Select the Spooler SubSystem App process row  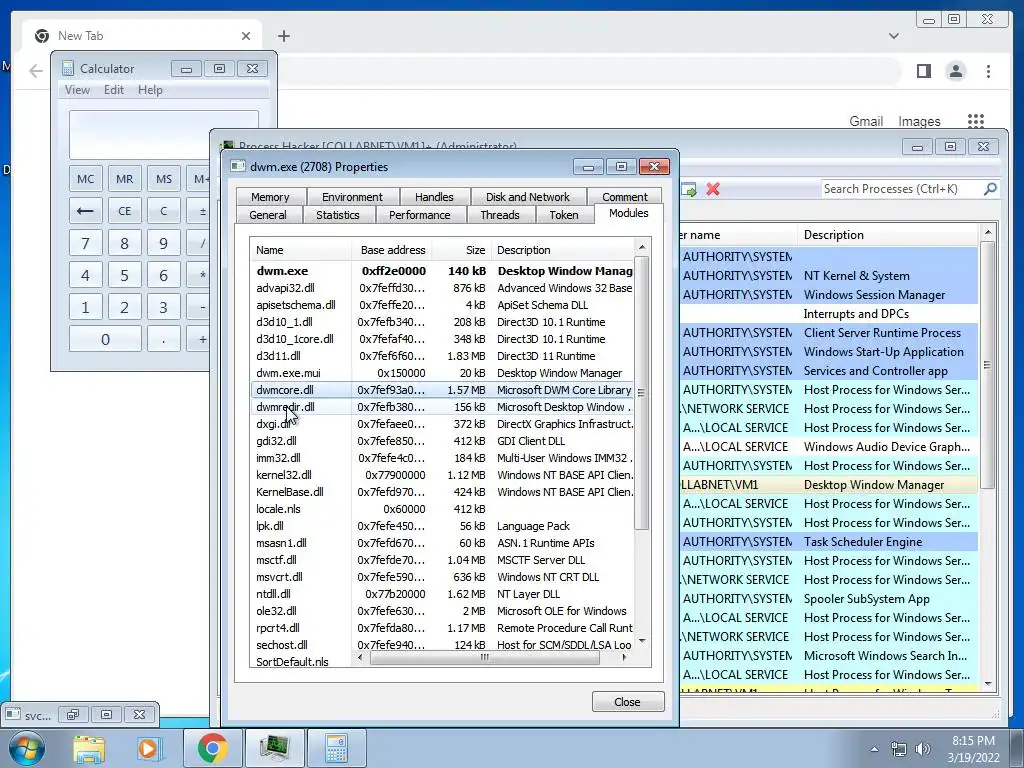[x=829, y=598]
